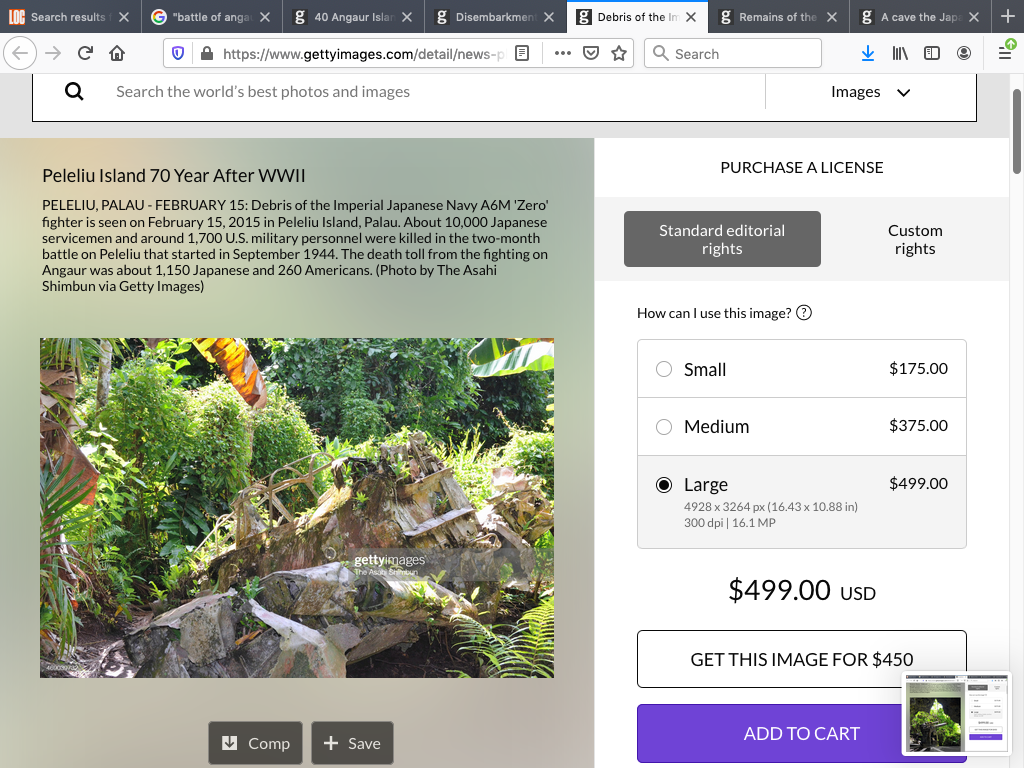This screenshot has width=1024, height=768.
Task: Click the Getty search magnifier icon
Action: [74, 92]
